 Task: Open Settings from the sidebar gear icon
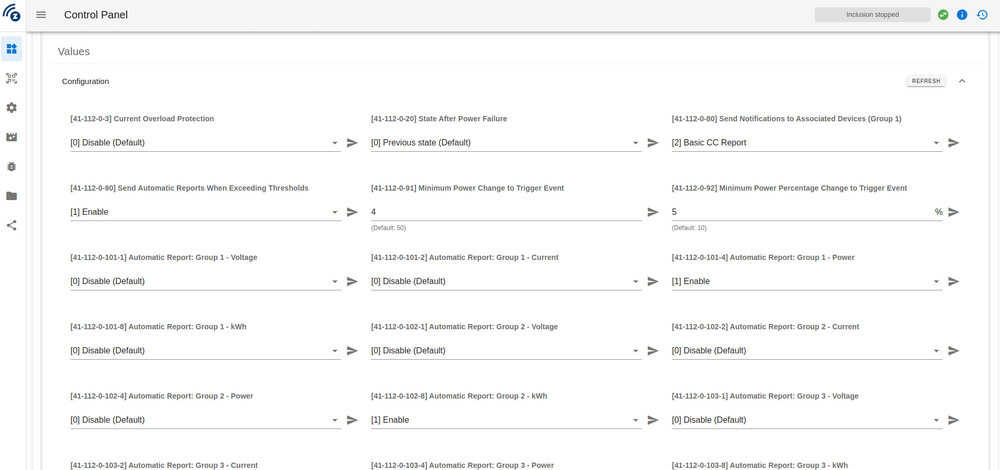click(x=12, y=107)
